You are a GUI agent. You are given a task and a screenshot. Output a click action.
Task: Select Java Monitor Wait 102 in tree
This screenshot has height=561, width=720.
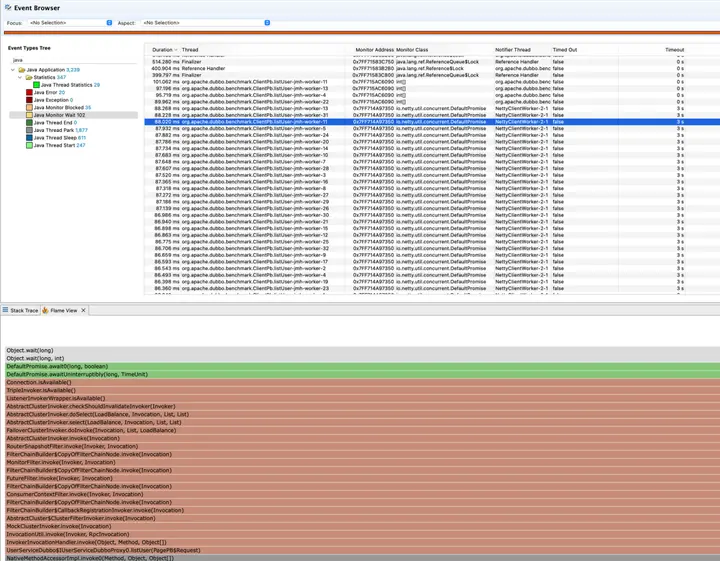pos(59,115)
